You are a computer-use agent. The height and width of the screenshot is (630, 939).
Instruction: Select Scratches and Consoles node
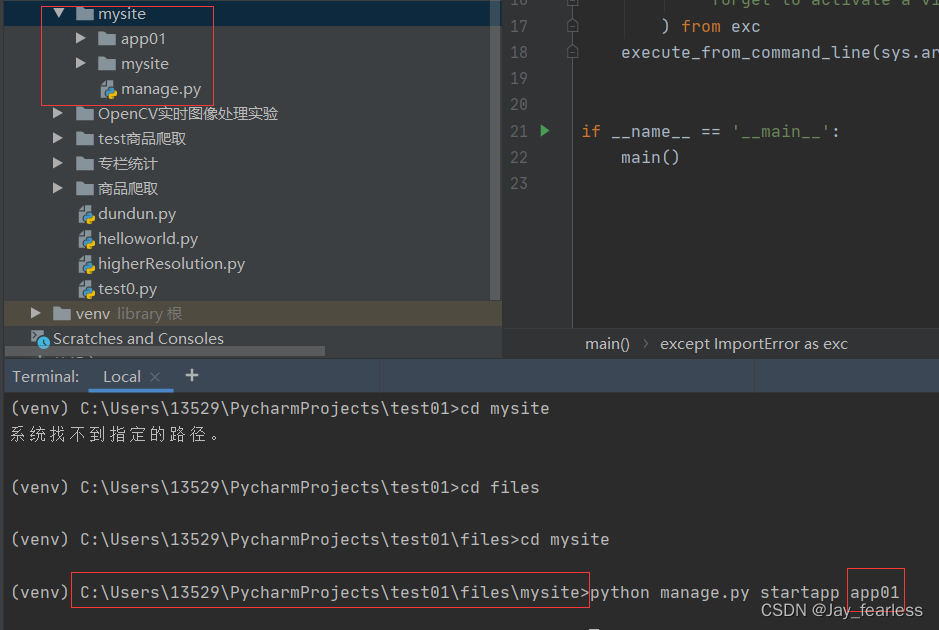coord(138,339)
